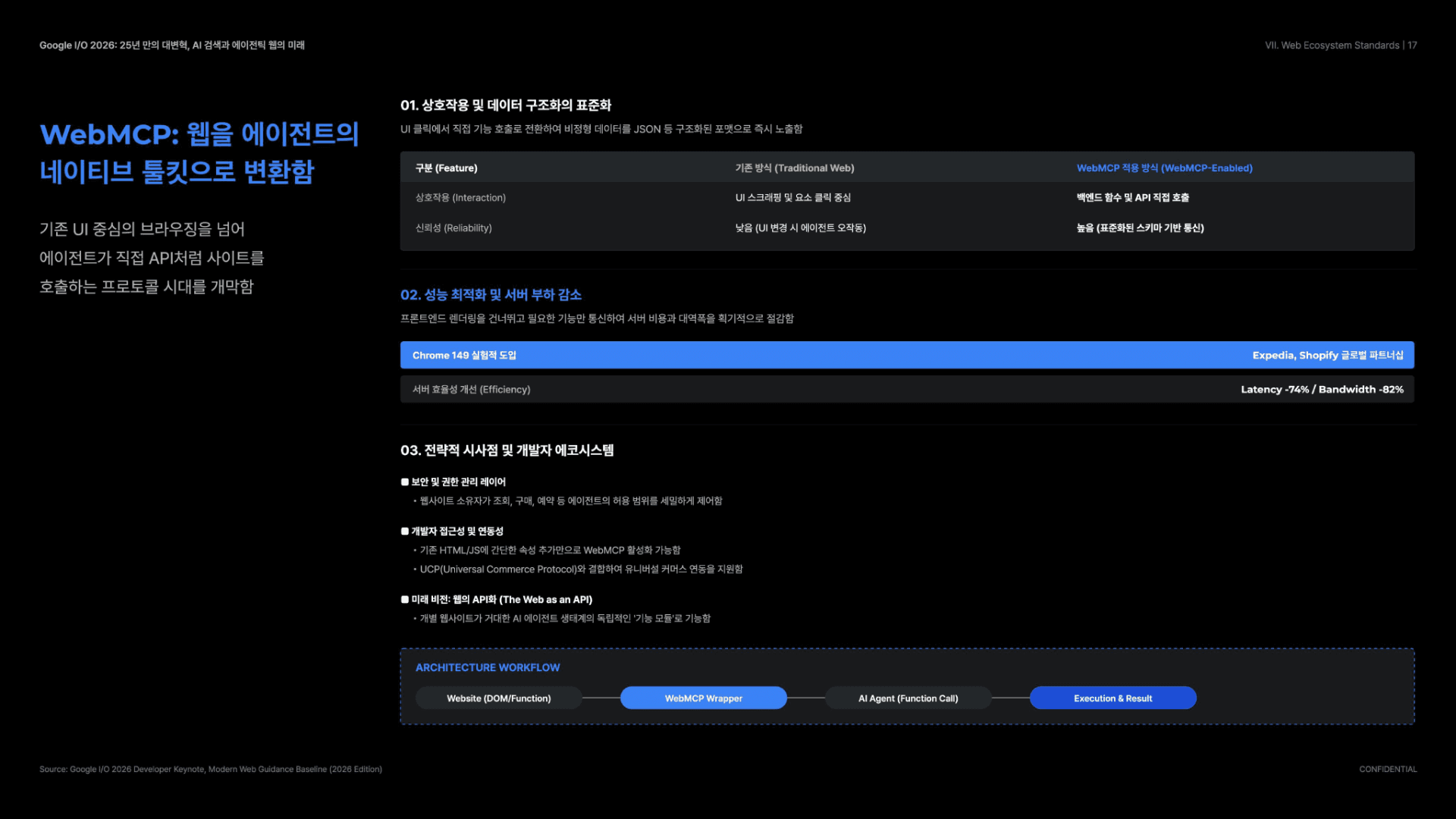The width and height of the screenshot is (1456, 819).
Task: Click the VII. Web Ecosystem Standards page label
Action: (1341, 45)
